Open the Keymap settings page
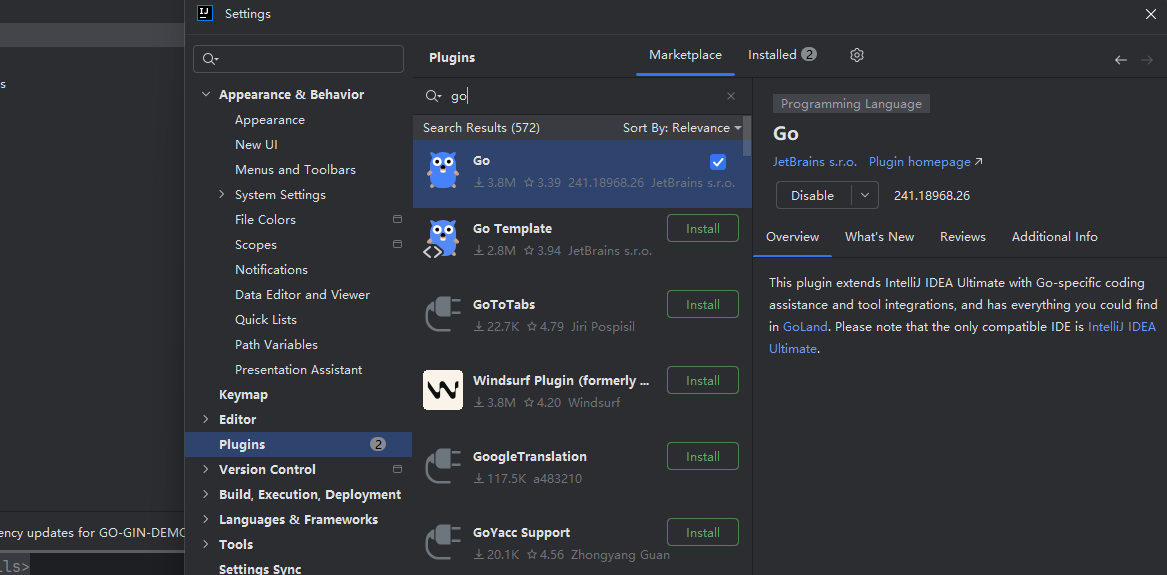 [x=243, y=394]
